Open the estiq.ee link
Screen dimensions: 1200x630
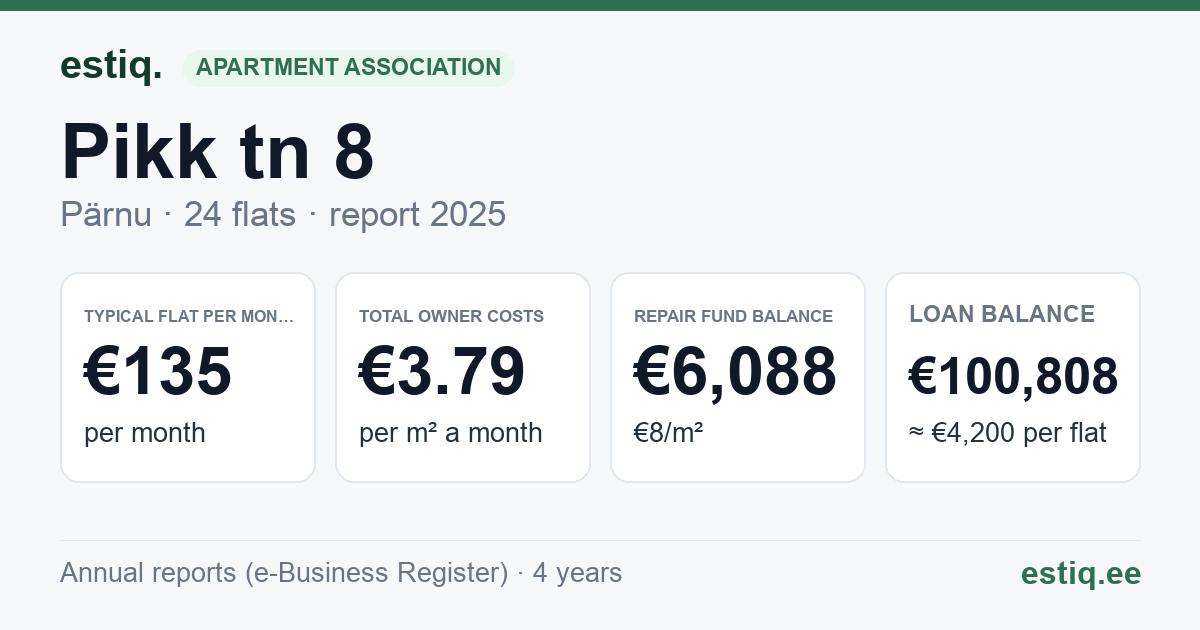[1081, 573]
